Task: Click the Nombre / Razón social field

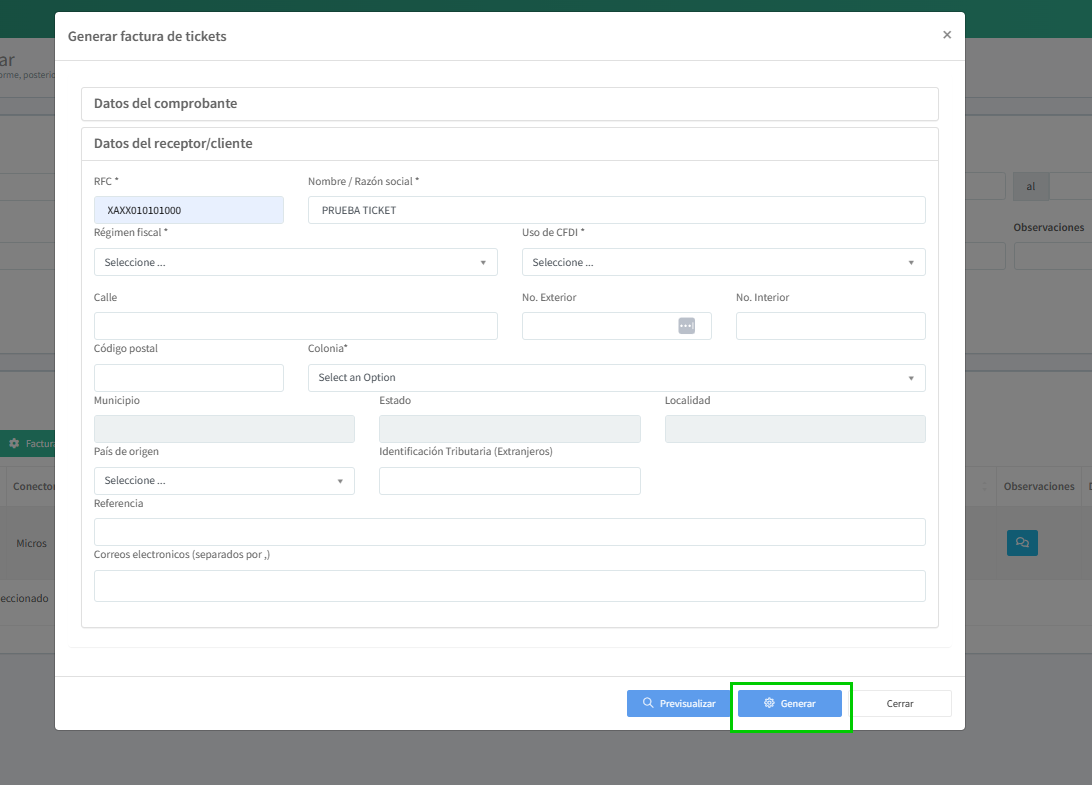Action: [x=616, y=210]
